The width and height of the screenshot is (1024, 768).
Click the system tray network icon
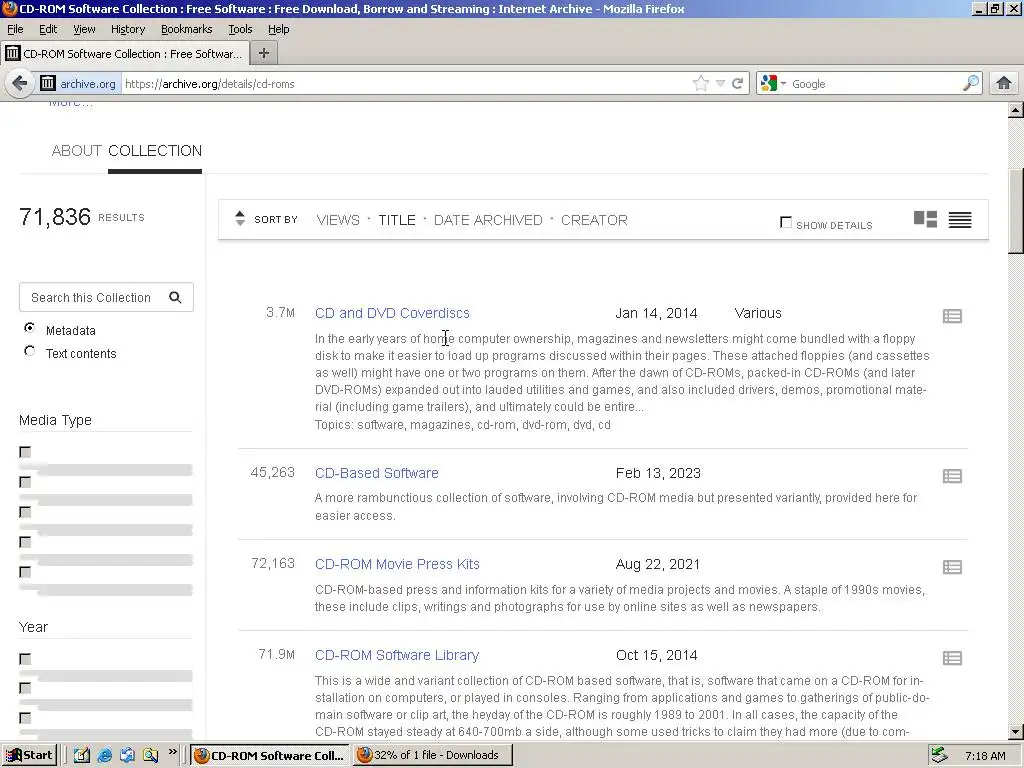pos(940,755)
